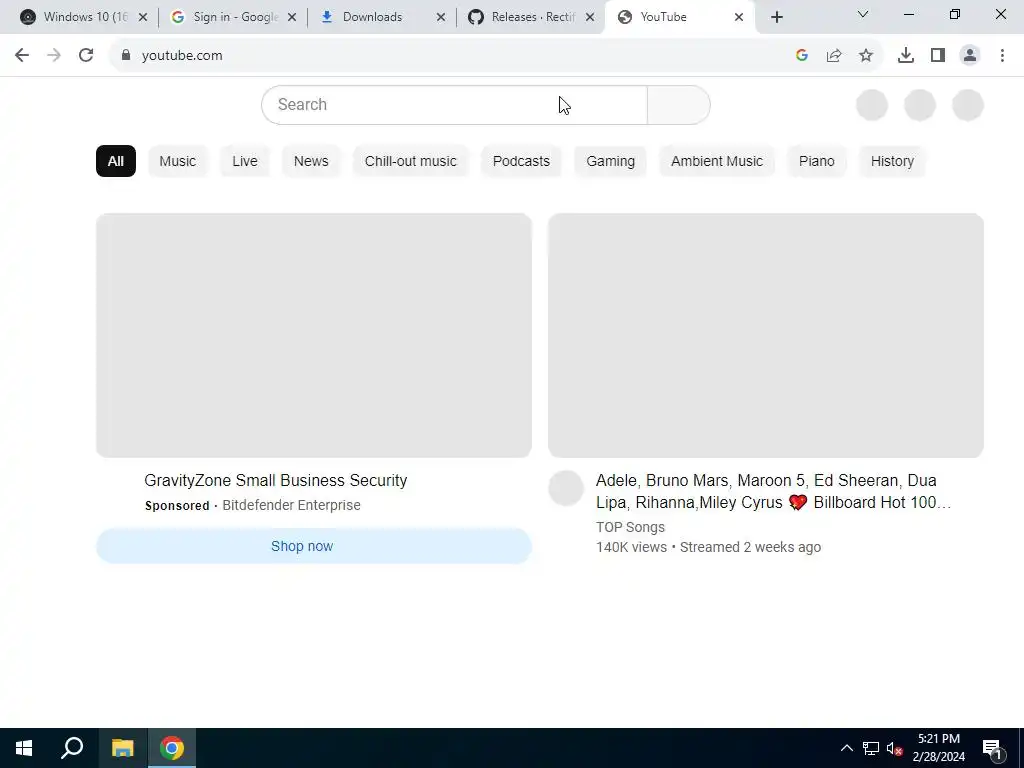The width and height of the screenshot is (1024, 768).
Task: Close the YouTube tab
Action: pyautogui.click(x=739, y=17)
